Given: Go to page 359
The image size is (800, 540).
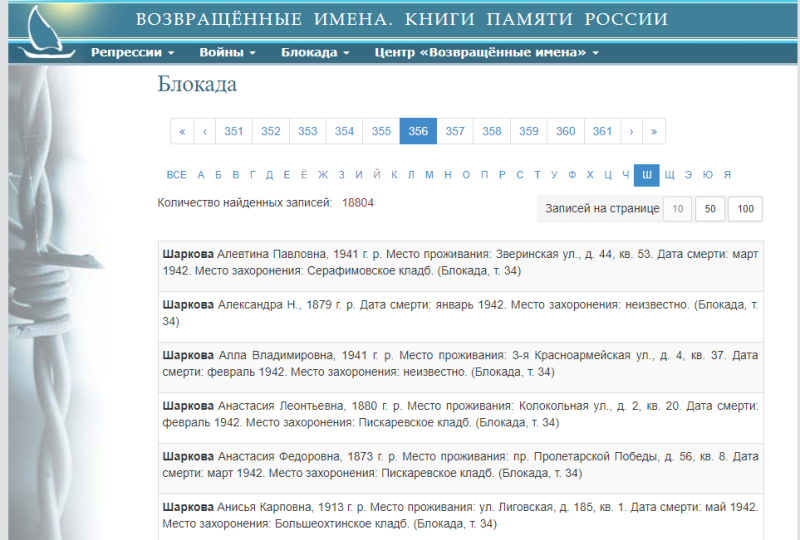Looking at the screenshot, I should coord(529,131).
